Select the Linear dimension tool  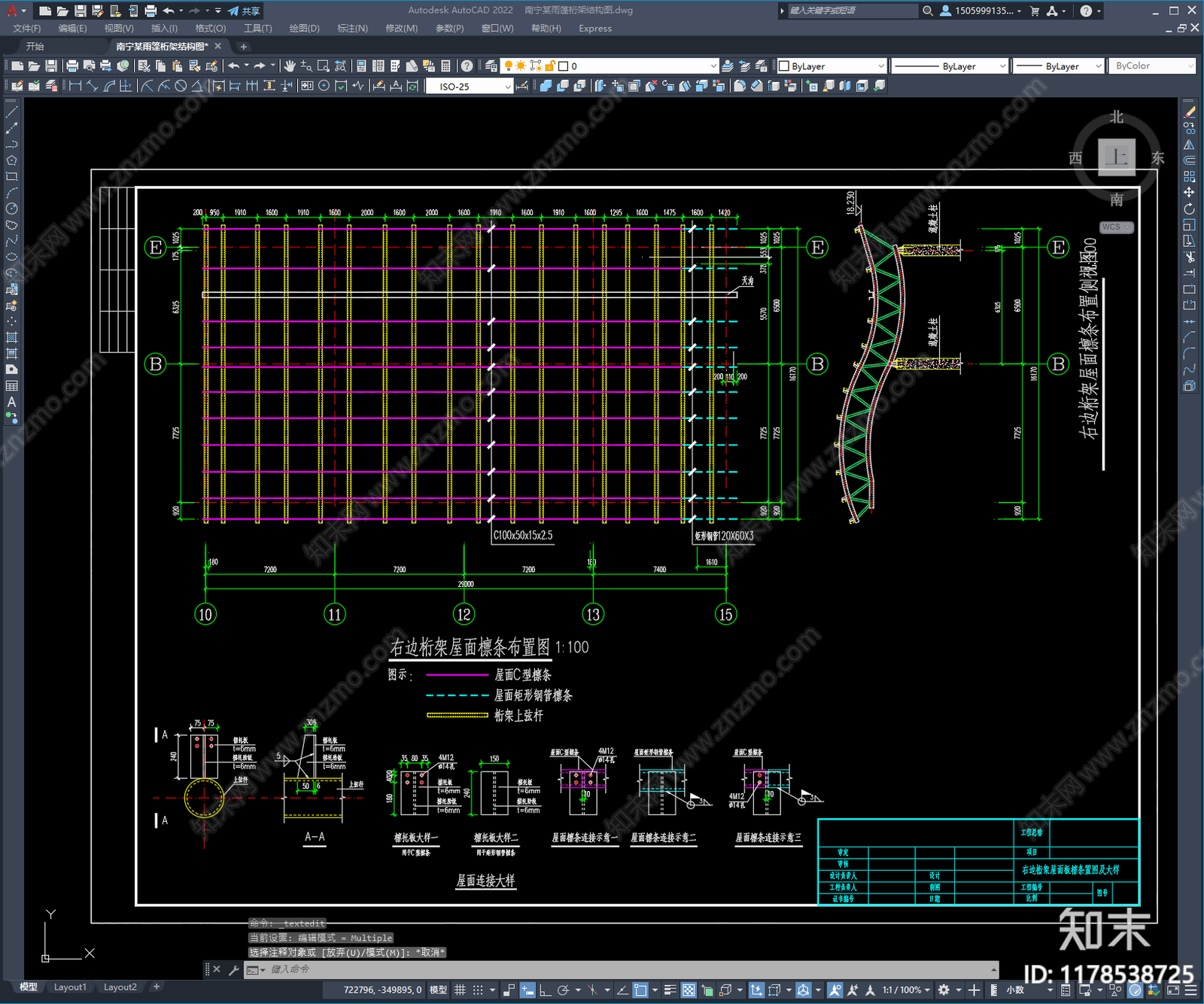pos(75,86)
